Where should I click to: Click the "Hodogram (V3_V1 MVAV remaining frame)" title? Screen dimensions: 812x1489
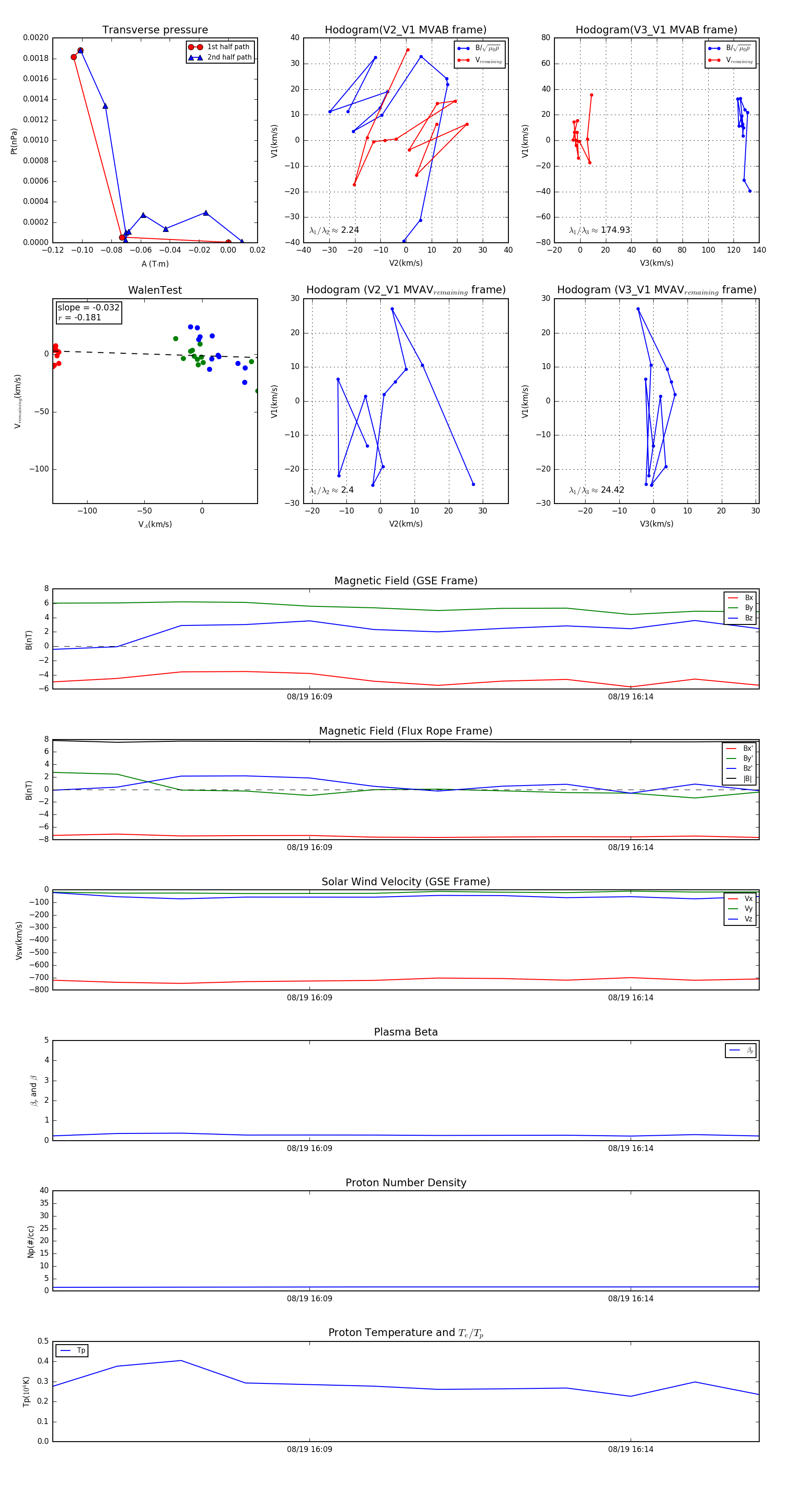(656, 290)
